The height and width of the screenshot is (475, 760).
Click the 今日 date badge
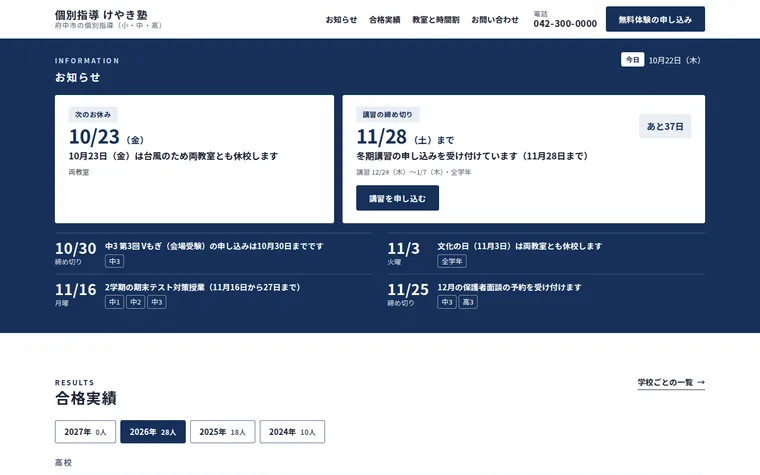click(x=633, y=60)
